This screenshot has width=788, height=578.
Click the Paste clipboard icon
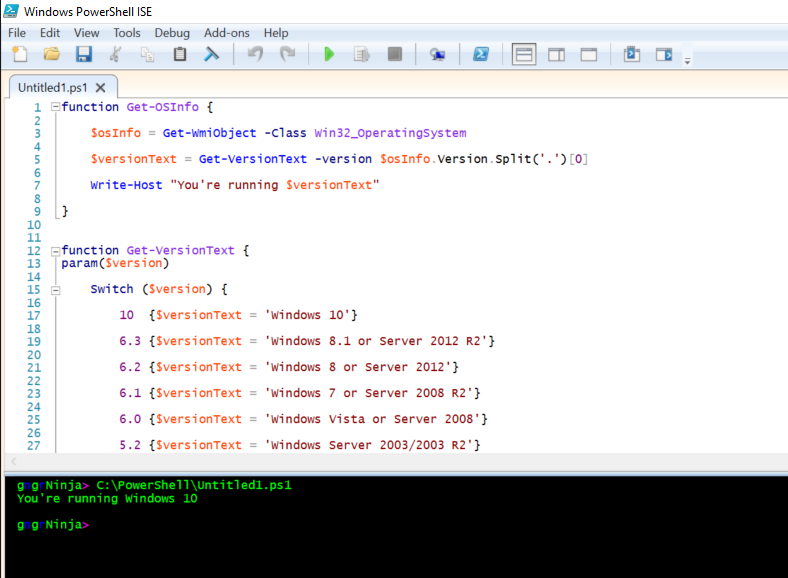tap(180, 54)
